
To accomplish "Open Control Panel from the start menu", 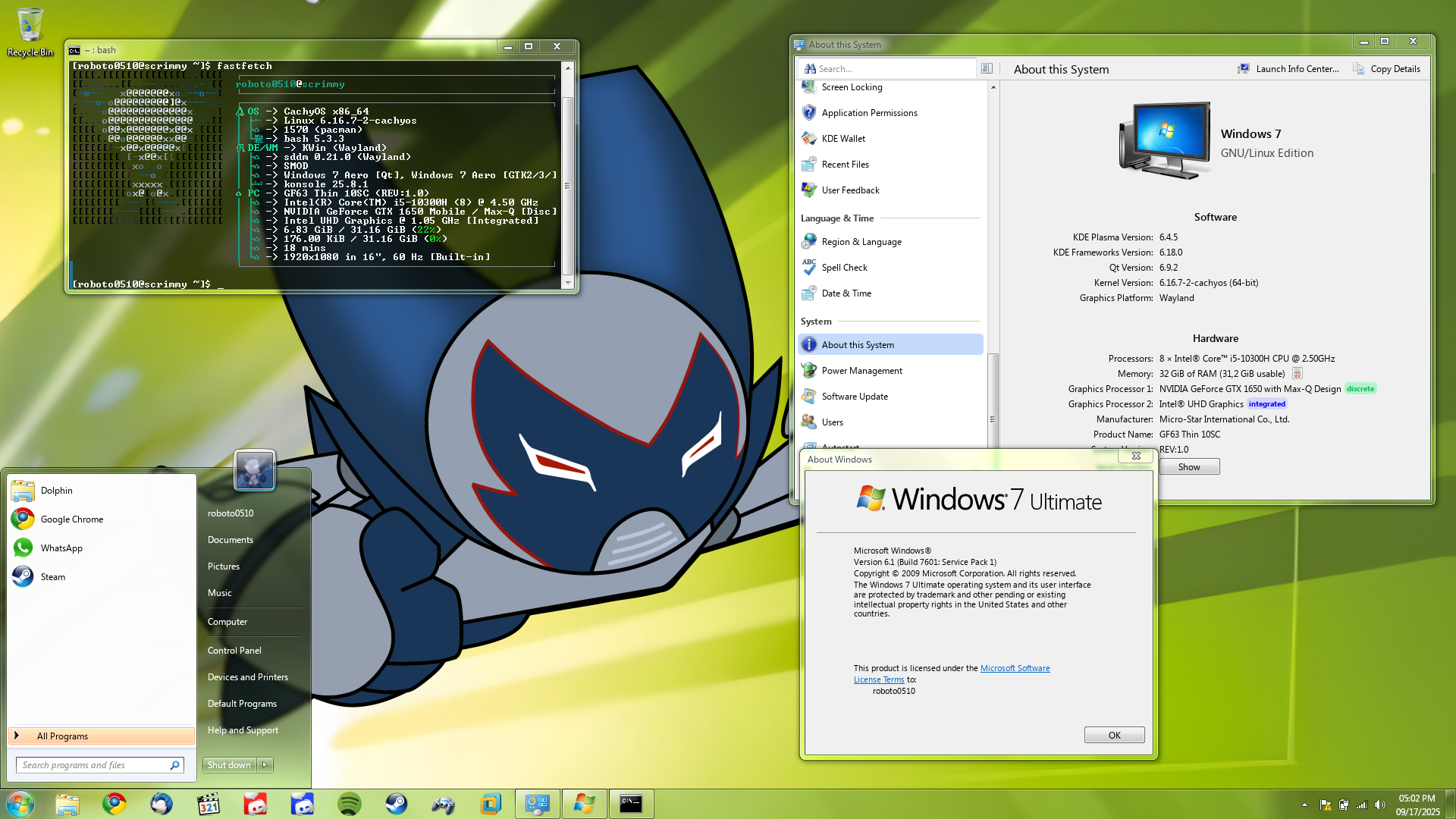I will tap(234, 651).
